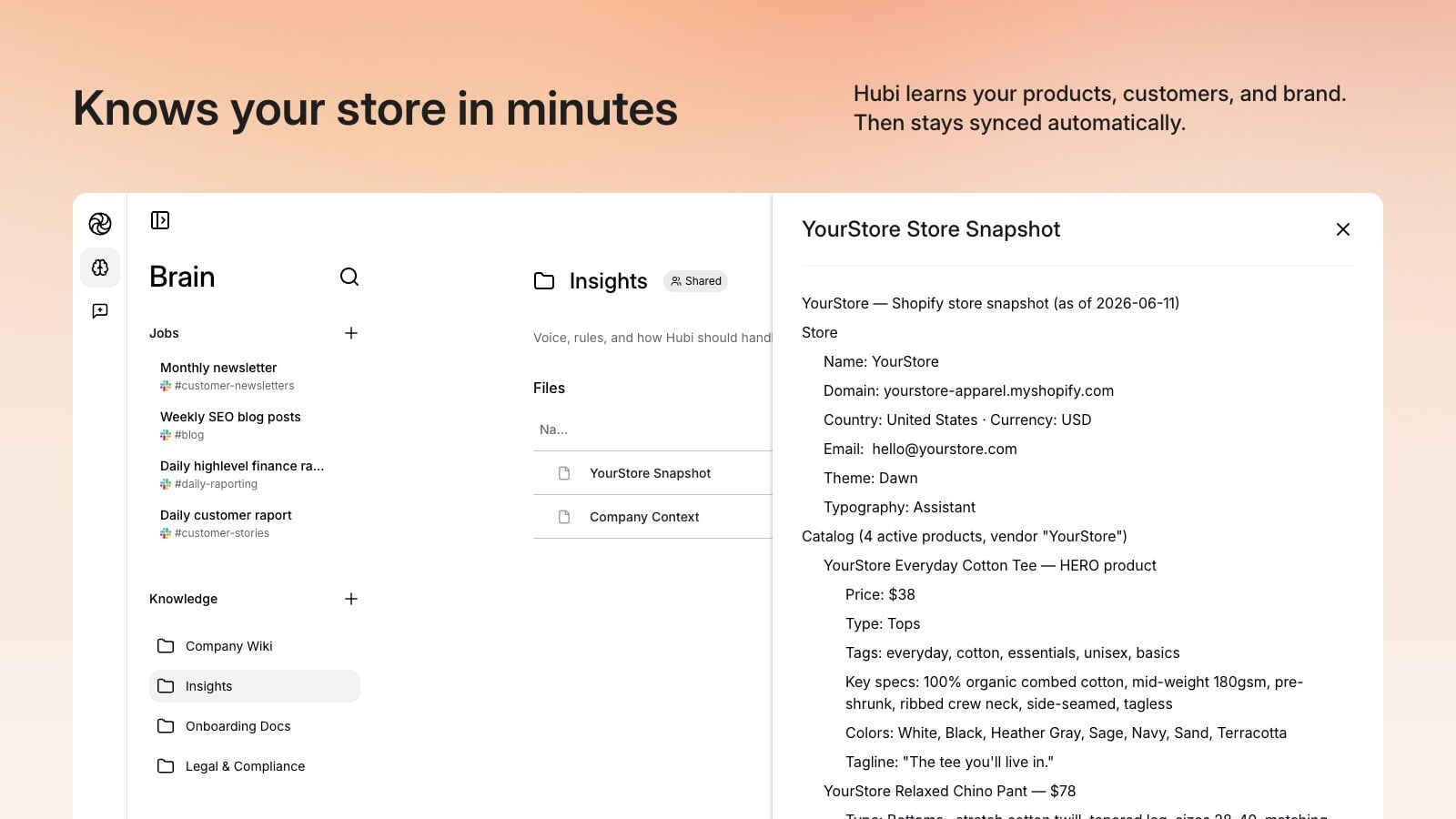Click the hello@yourstore.com email text

pyautogui.click(x=945, y=449)
